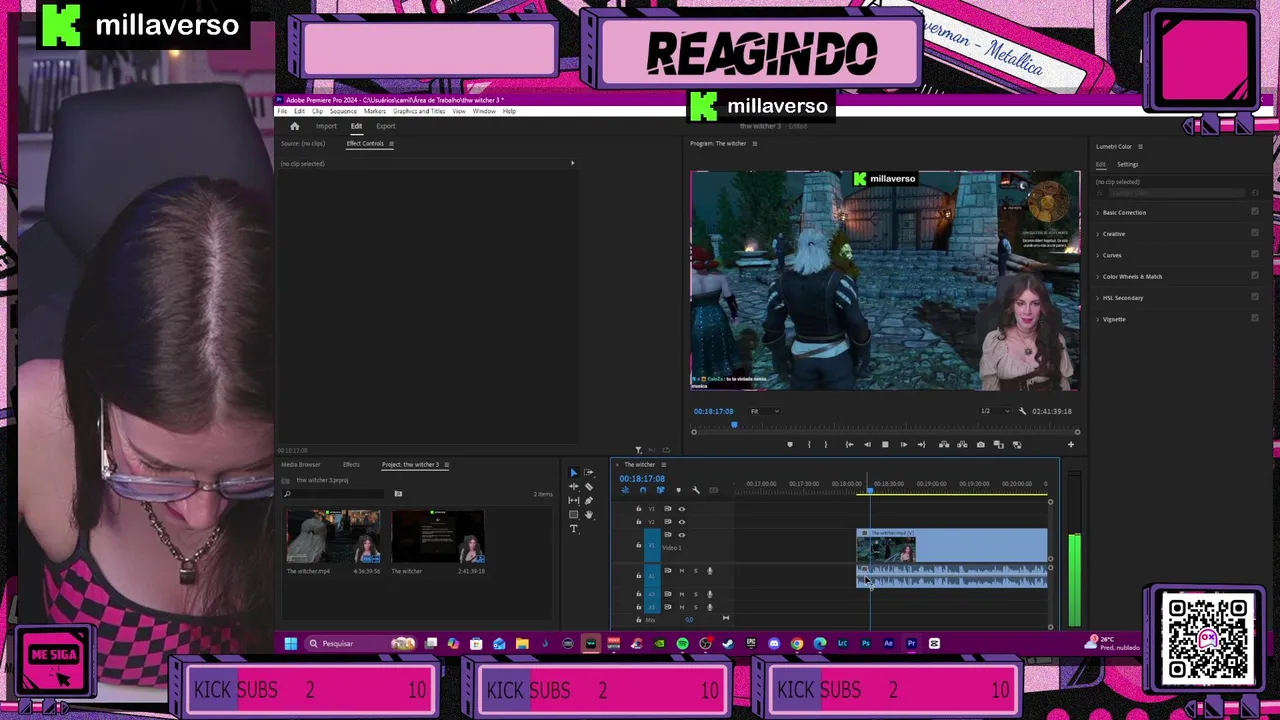Image resolution: width=1280 pixels, height=720 pixels.
Task: Stop playback in Program monitor
Action: 885,444
